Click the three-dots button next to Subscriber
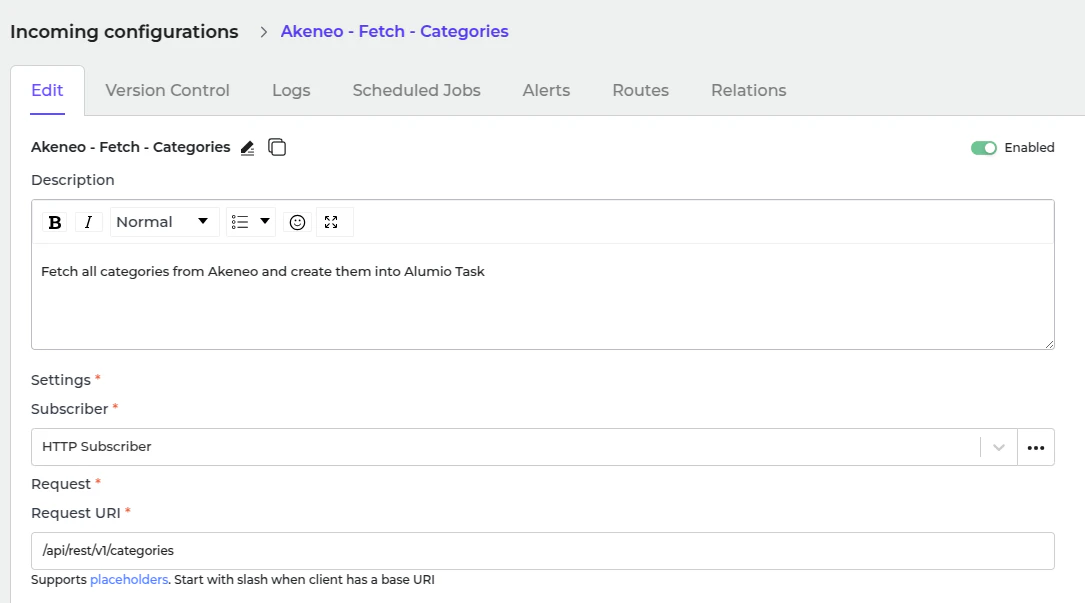This screenshot has height=603, width=1085. 1035,447
